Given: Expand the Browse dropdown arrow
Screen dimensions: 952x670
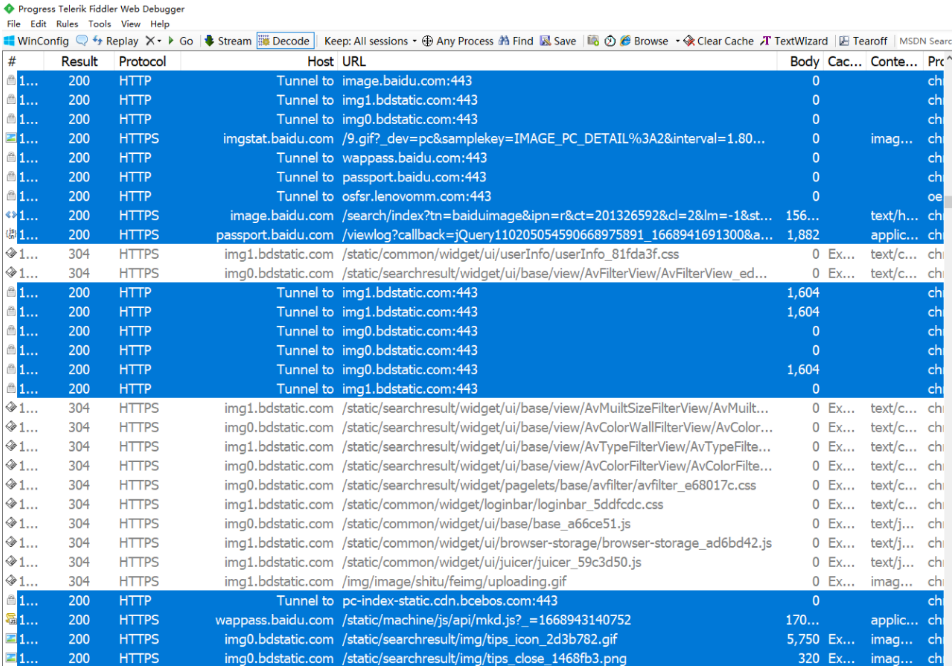Looking at the screenshot, I should point(678,41).
